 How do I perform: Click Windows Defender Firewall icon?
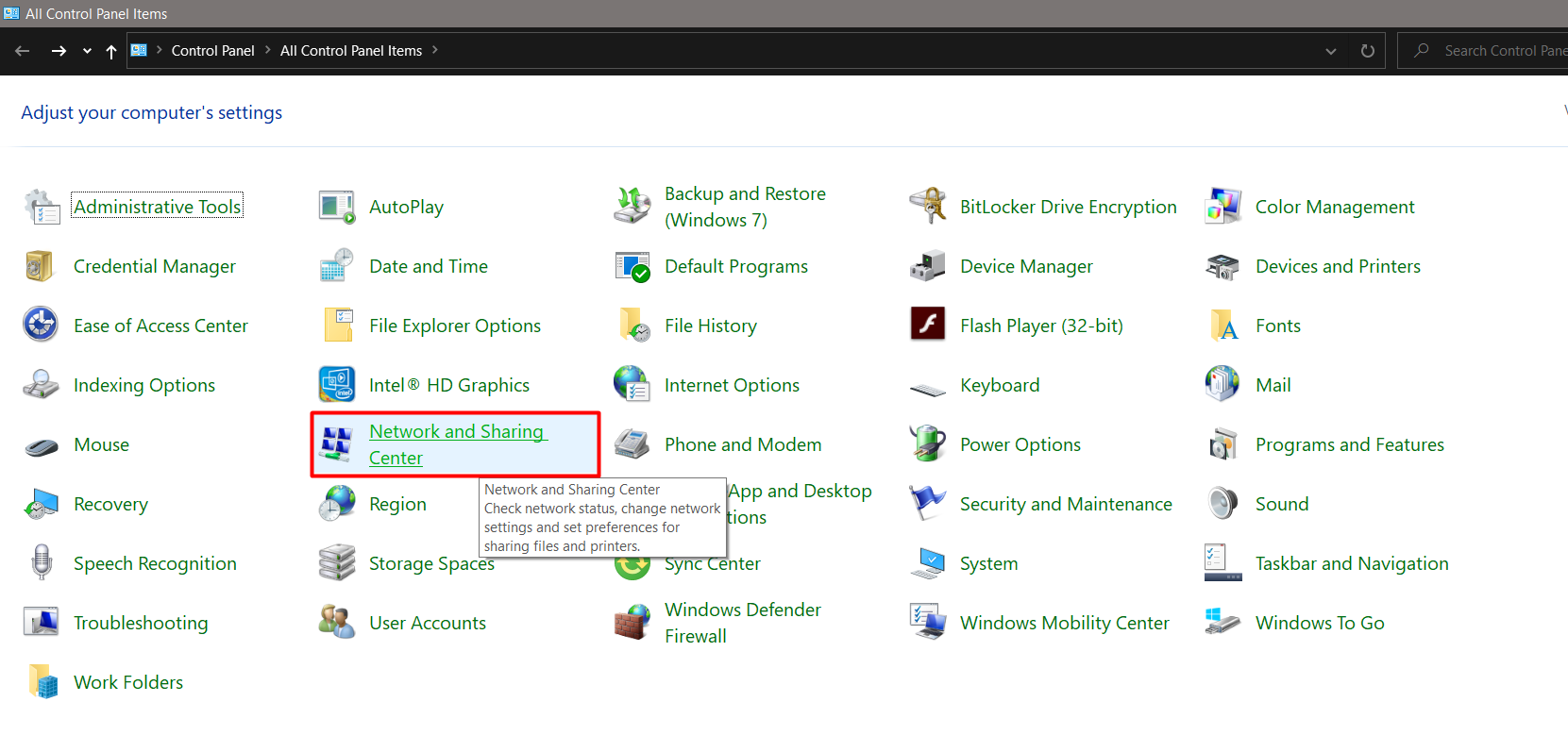632,623
